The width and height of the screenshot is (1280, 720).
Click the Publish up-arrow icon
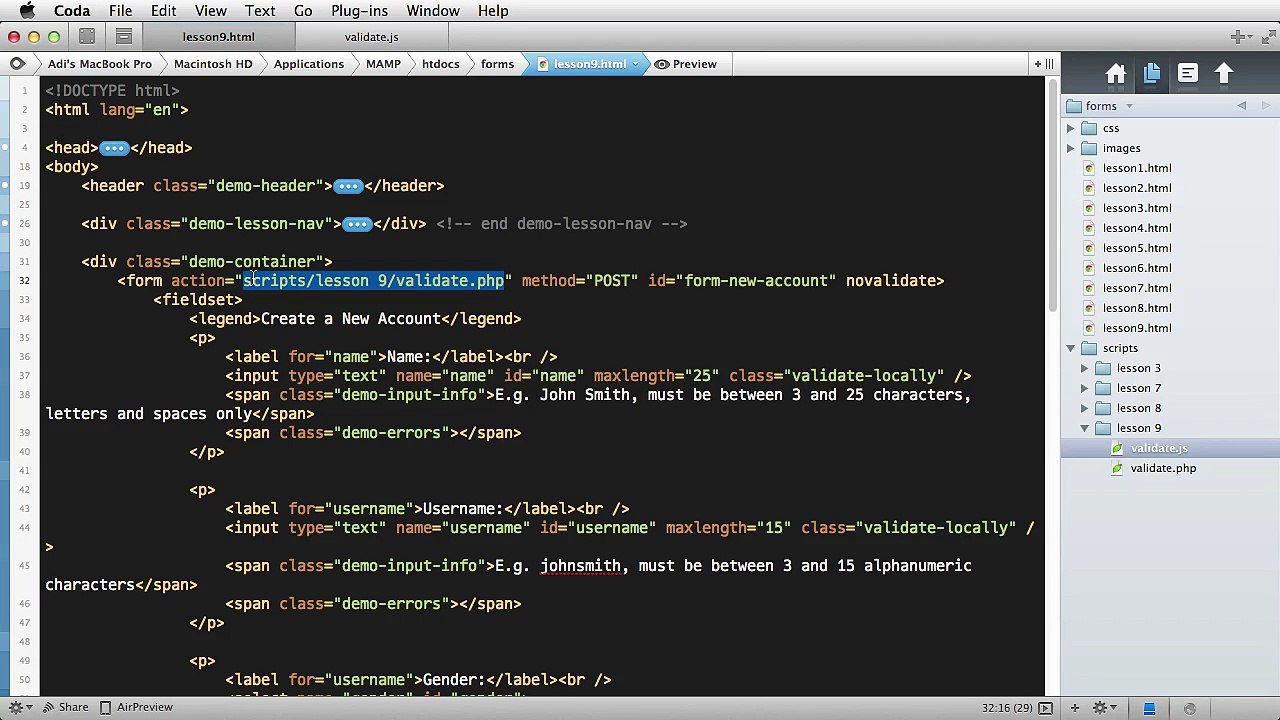pos(1224,74)
